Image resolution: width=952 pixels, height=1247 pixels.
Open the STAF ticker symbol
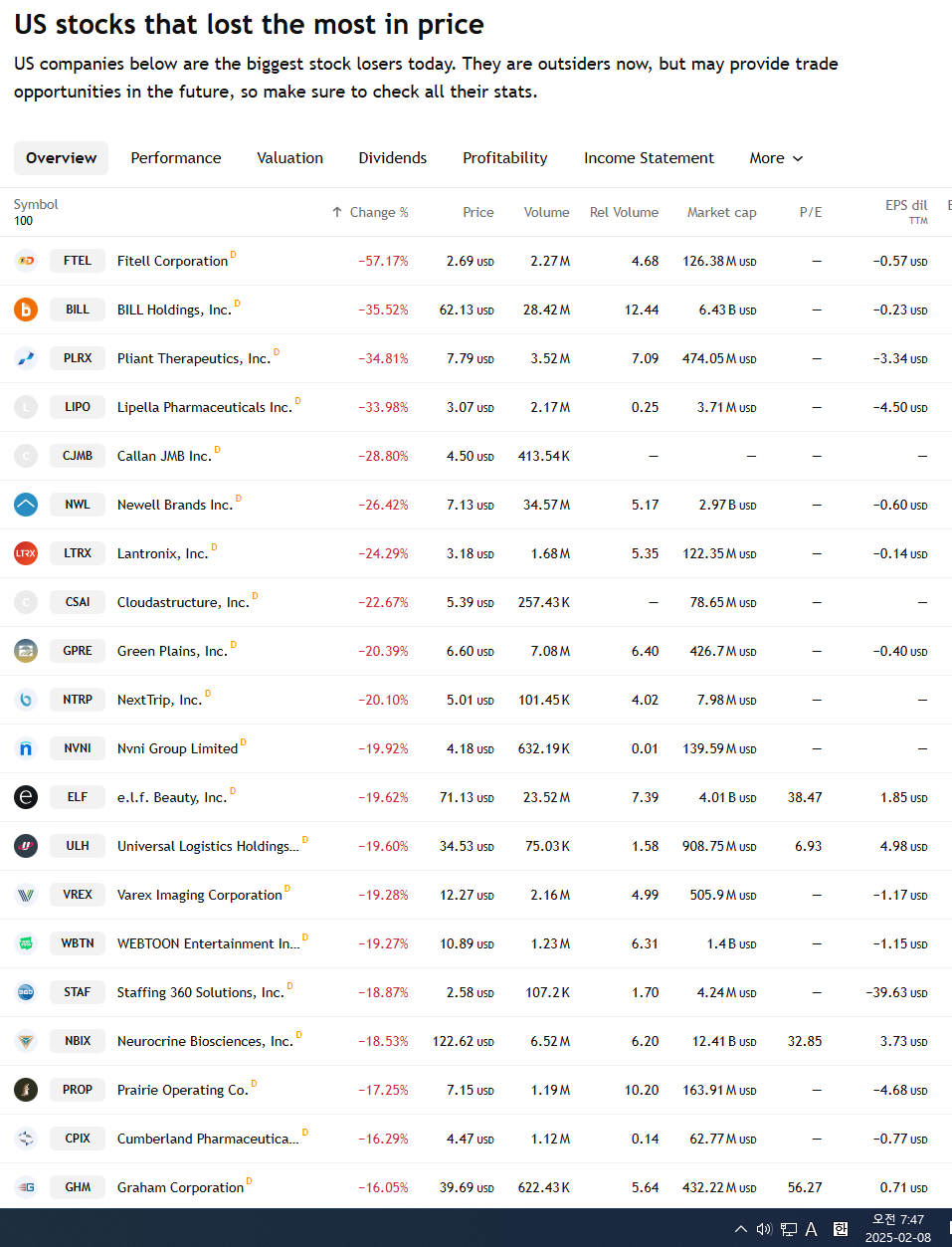(x=78, y=992)
